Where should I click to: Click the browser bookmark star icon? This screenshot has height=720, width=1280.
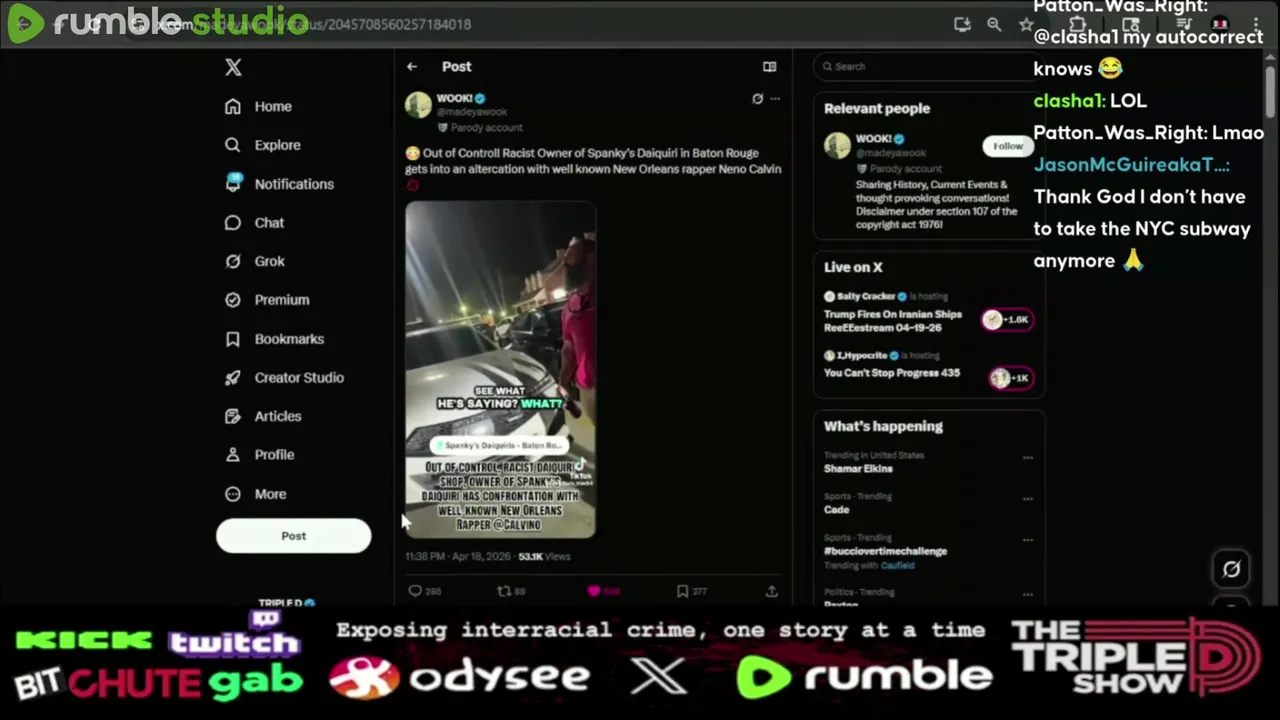[1026, 24]
